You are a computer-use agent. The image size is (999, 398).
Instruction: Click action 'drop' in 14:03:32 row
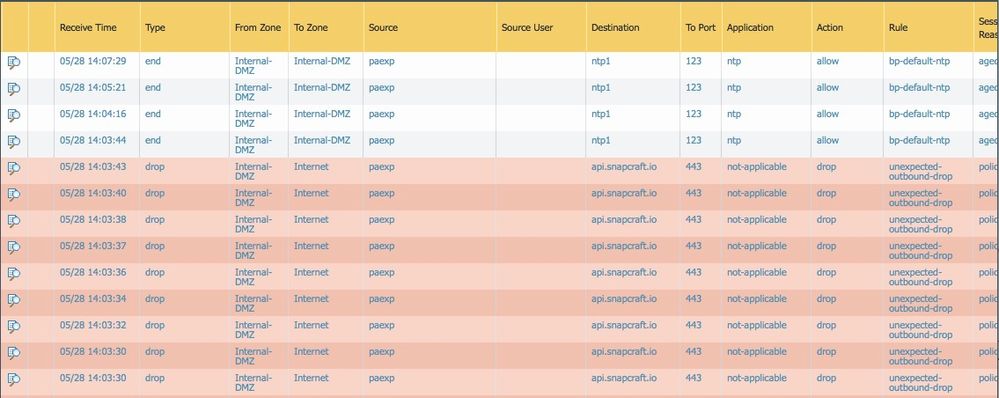[x=826, y=325]
